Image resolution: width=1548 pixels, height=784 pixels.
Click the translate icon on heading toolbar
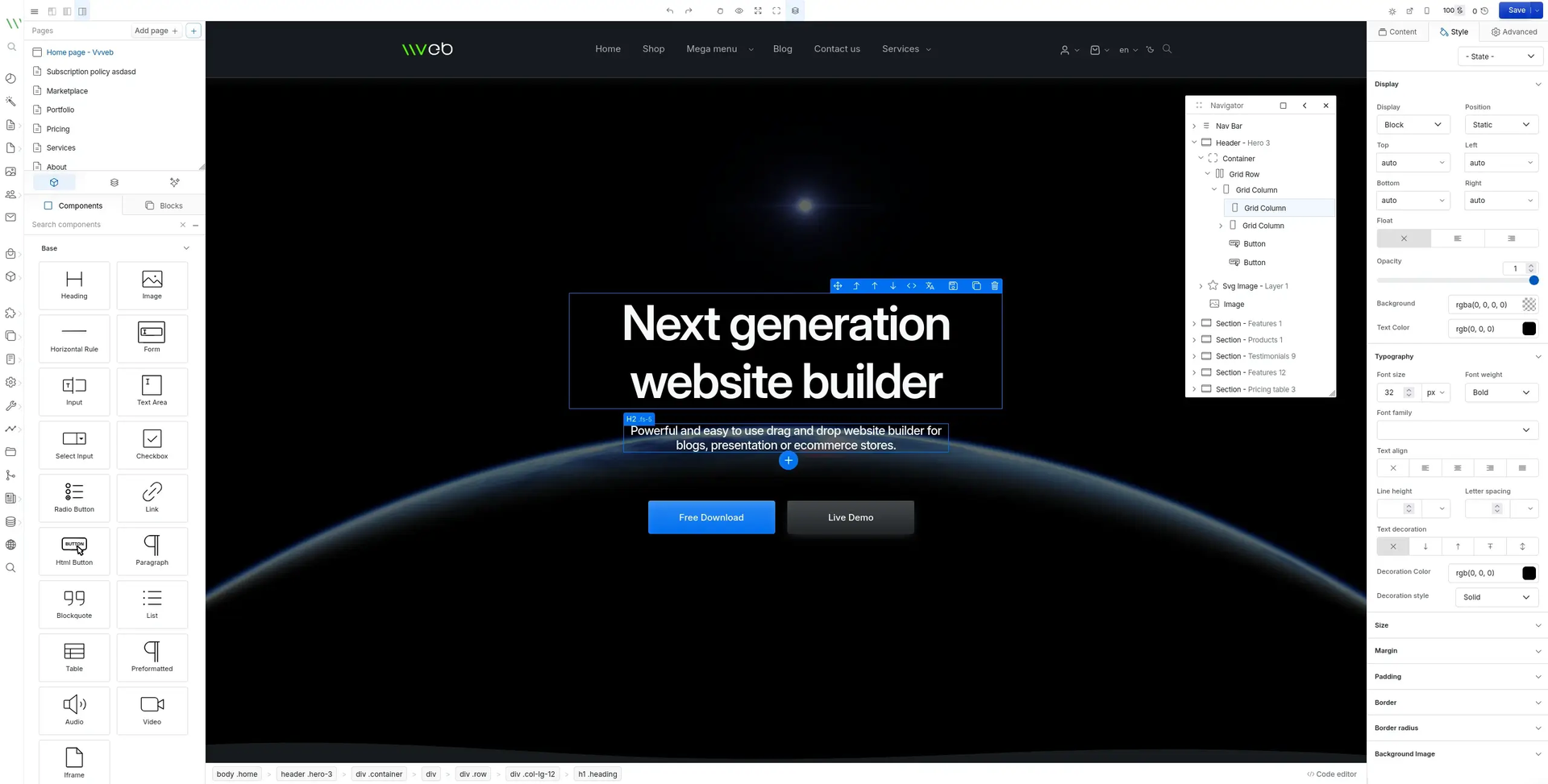click(930, 286)
